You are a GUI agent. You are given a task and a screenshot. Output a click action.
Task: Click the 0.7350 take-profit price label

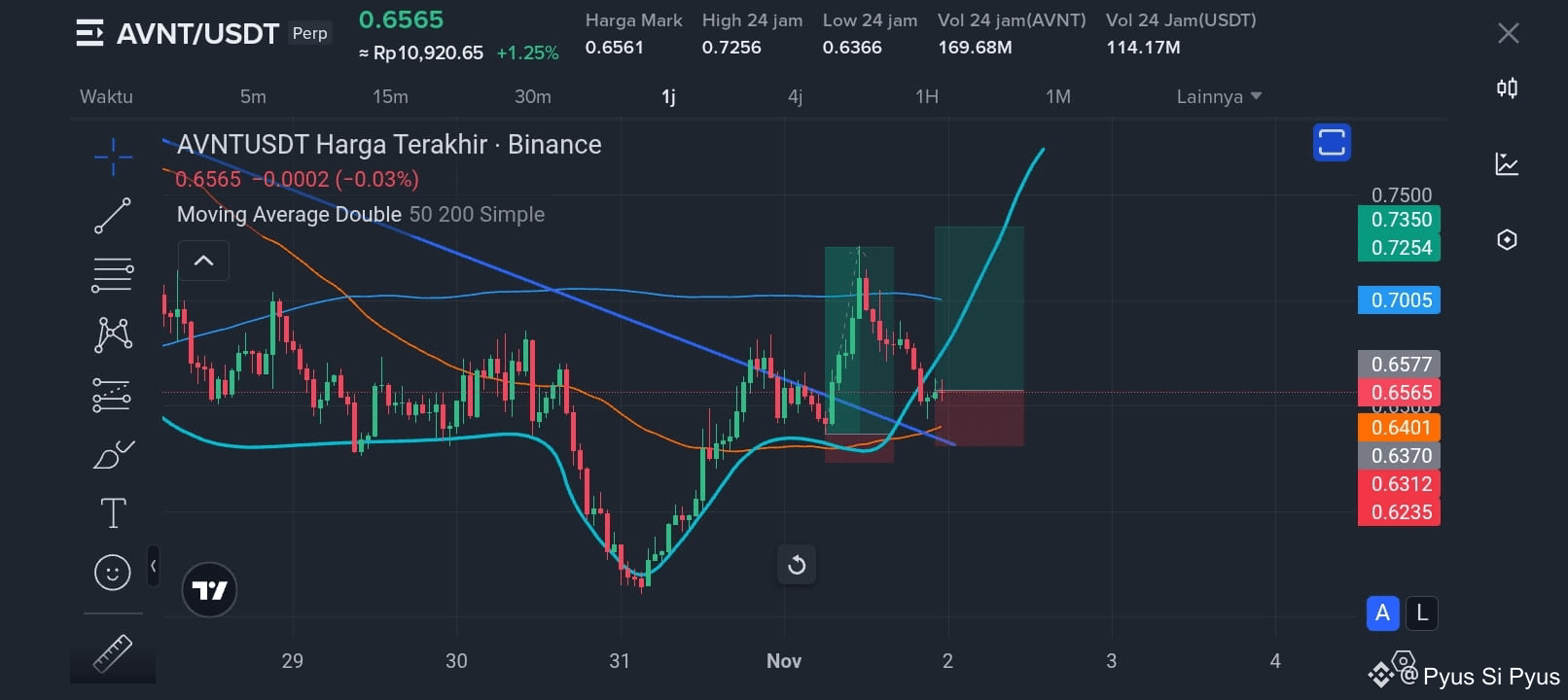(1400, 220)
